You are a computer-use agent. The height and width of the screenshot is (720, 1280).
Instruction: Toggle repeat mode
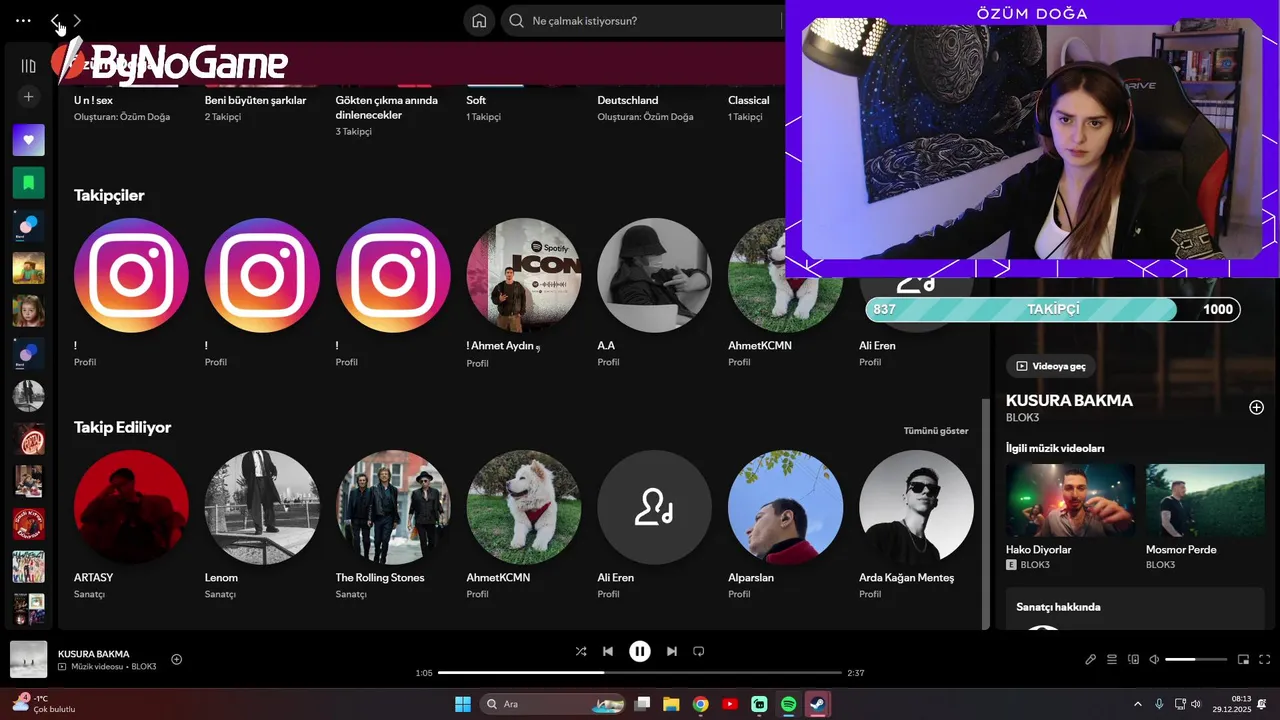coord(699,651)
